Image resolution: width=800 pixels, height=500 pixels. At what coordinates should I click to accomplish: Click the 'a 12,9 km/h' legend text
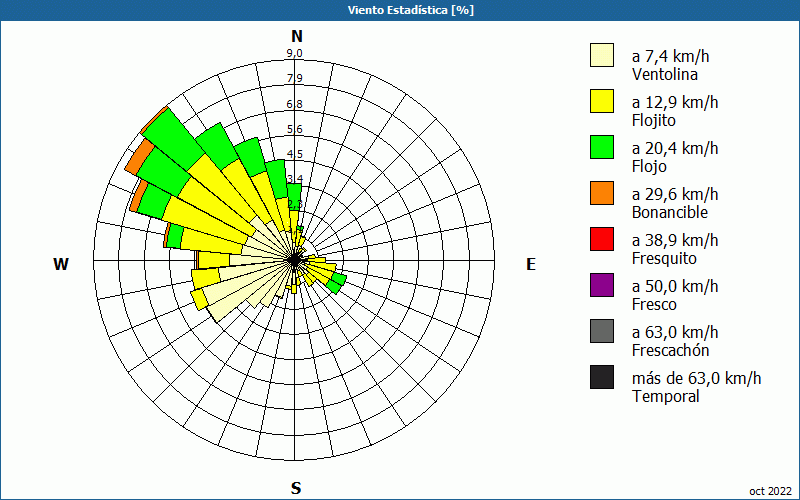coord(675,102)
